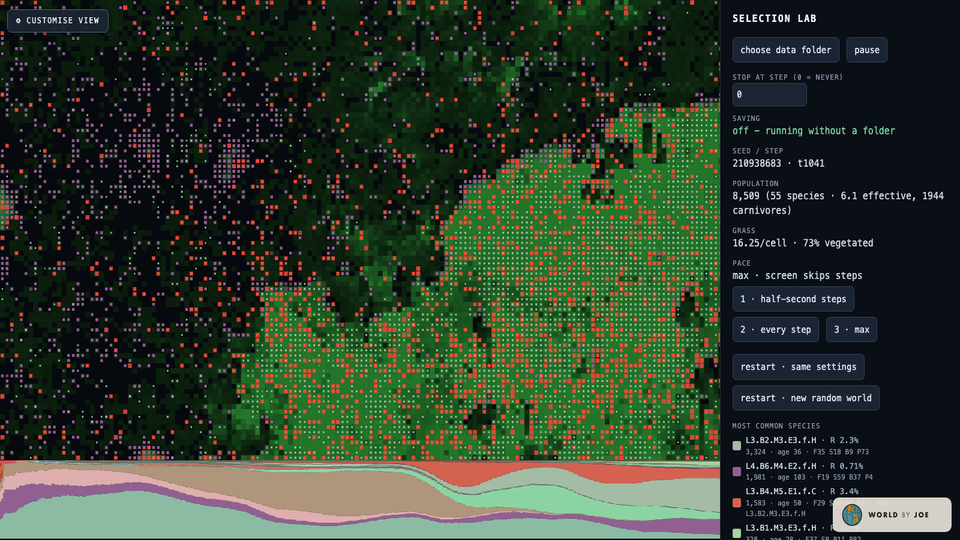Viewport: 960px width, 540px height.
Task: Click the L4.B6.M4.E2.f.H purple swatch
Action: (x=737, y=471)
